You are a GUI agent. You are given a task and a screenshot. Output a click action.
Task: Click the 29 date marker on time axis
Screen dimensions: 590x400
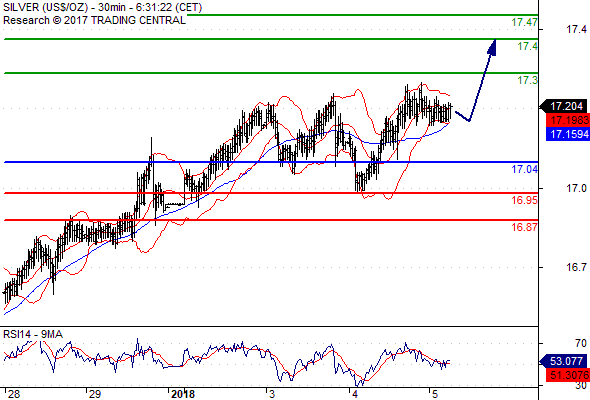pos(95,394)
